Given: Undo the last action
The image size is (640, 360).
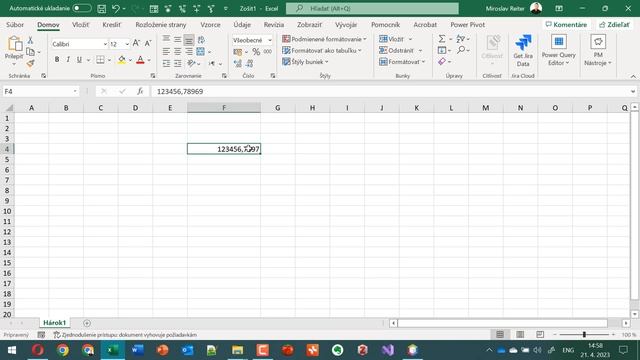Looking at the screenshot, I should click(116, 9).
